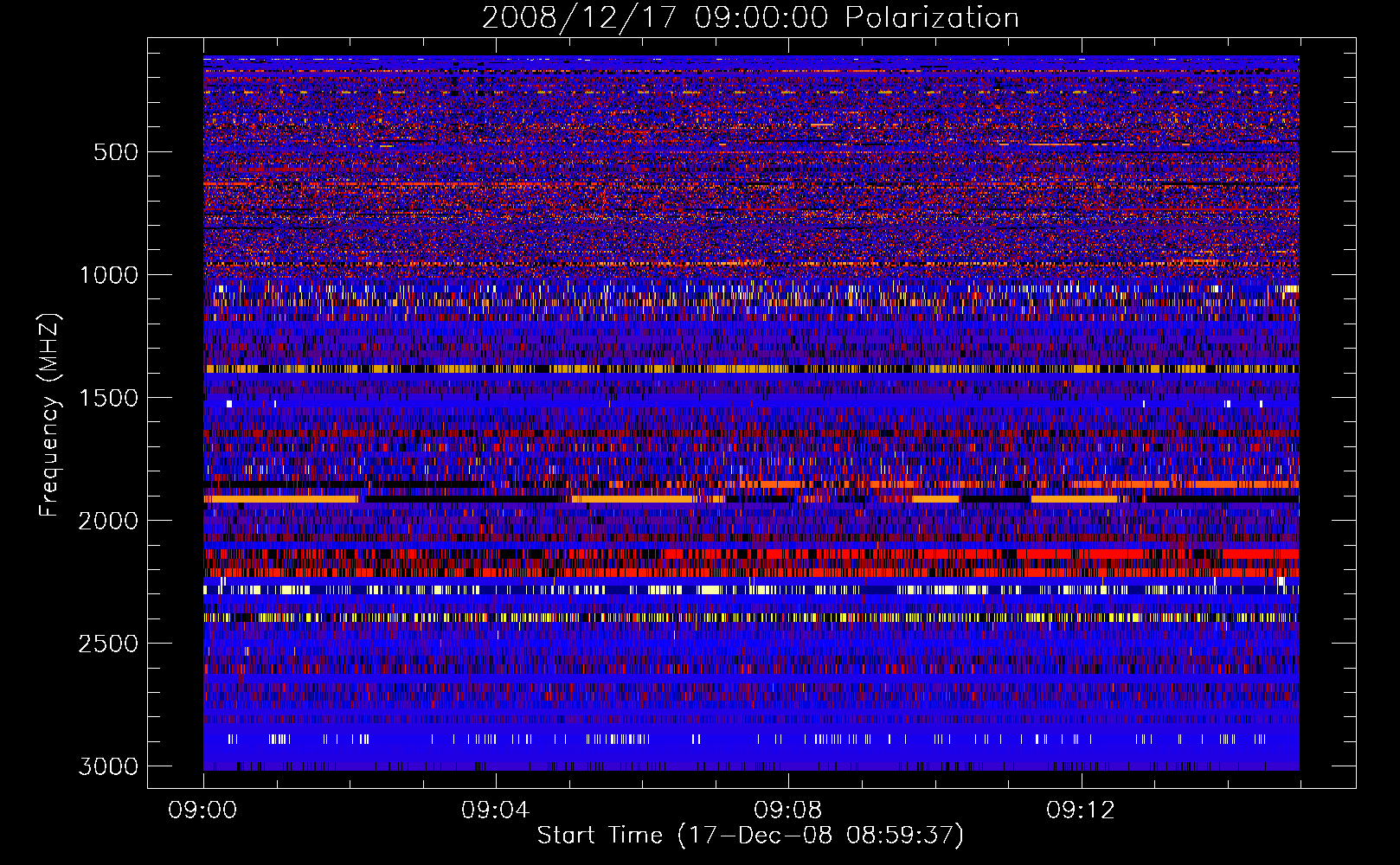Click the plot title '2008/12/17 09:00:00 Polarization'
The width and height of the screenshot is (1400, 865).
coord(750,18)
